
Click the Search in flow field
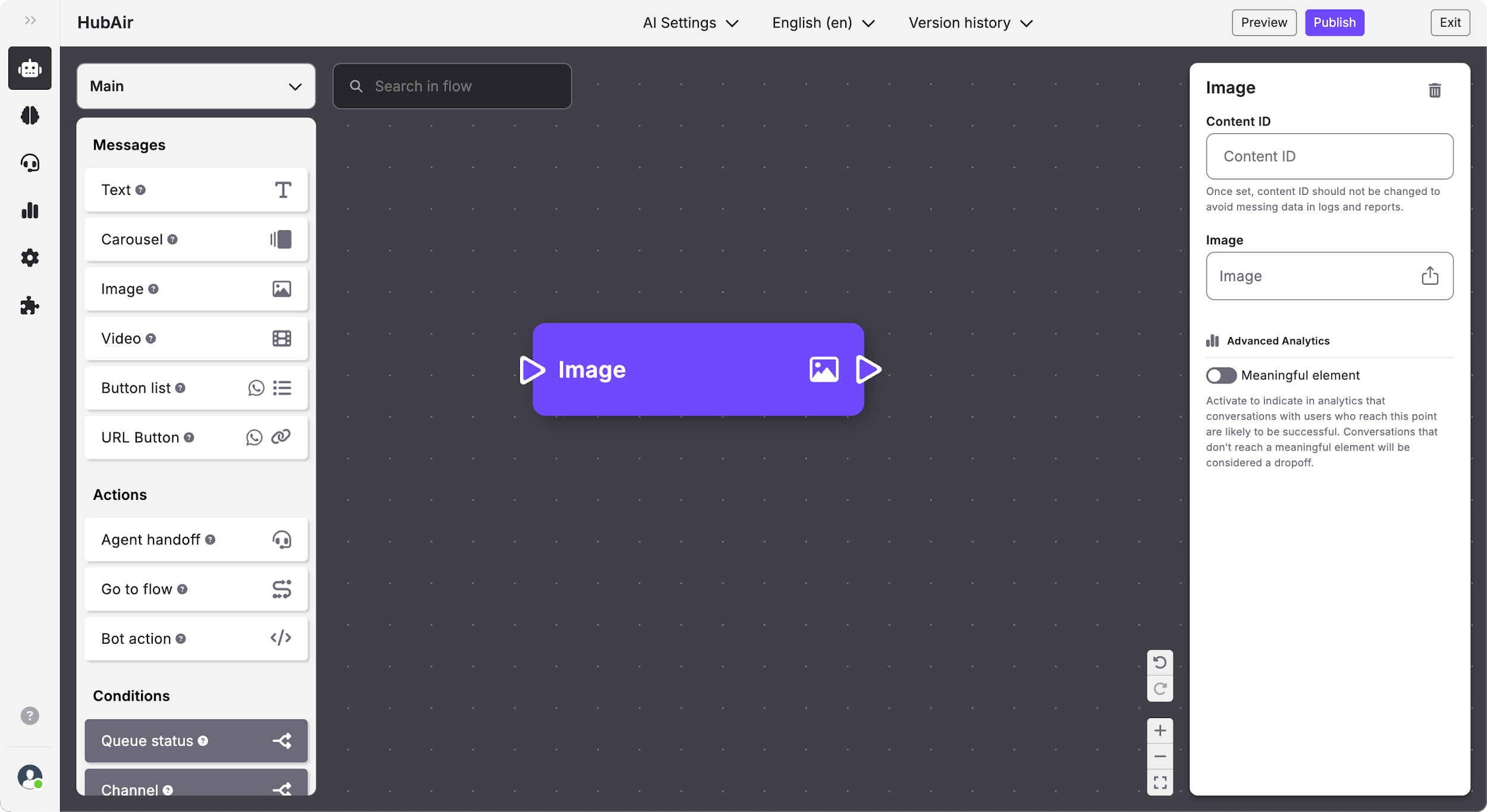(452, 86)
